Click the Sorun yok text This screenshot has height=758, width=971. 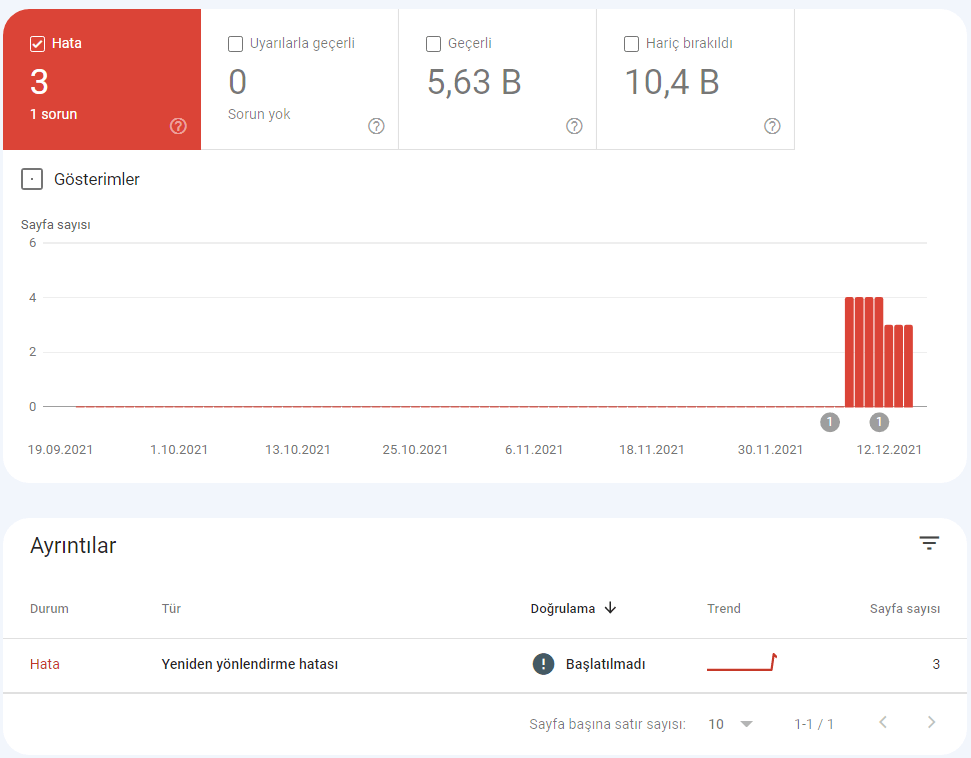[x=259, y=115]
